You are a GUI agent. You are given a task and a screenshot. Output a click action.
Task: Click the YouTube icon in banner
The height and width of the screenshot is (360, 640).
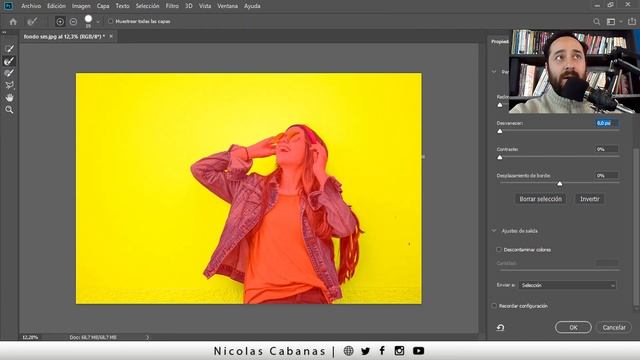click(418, 351)
